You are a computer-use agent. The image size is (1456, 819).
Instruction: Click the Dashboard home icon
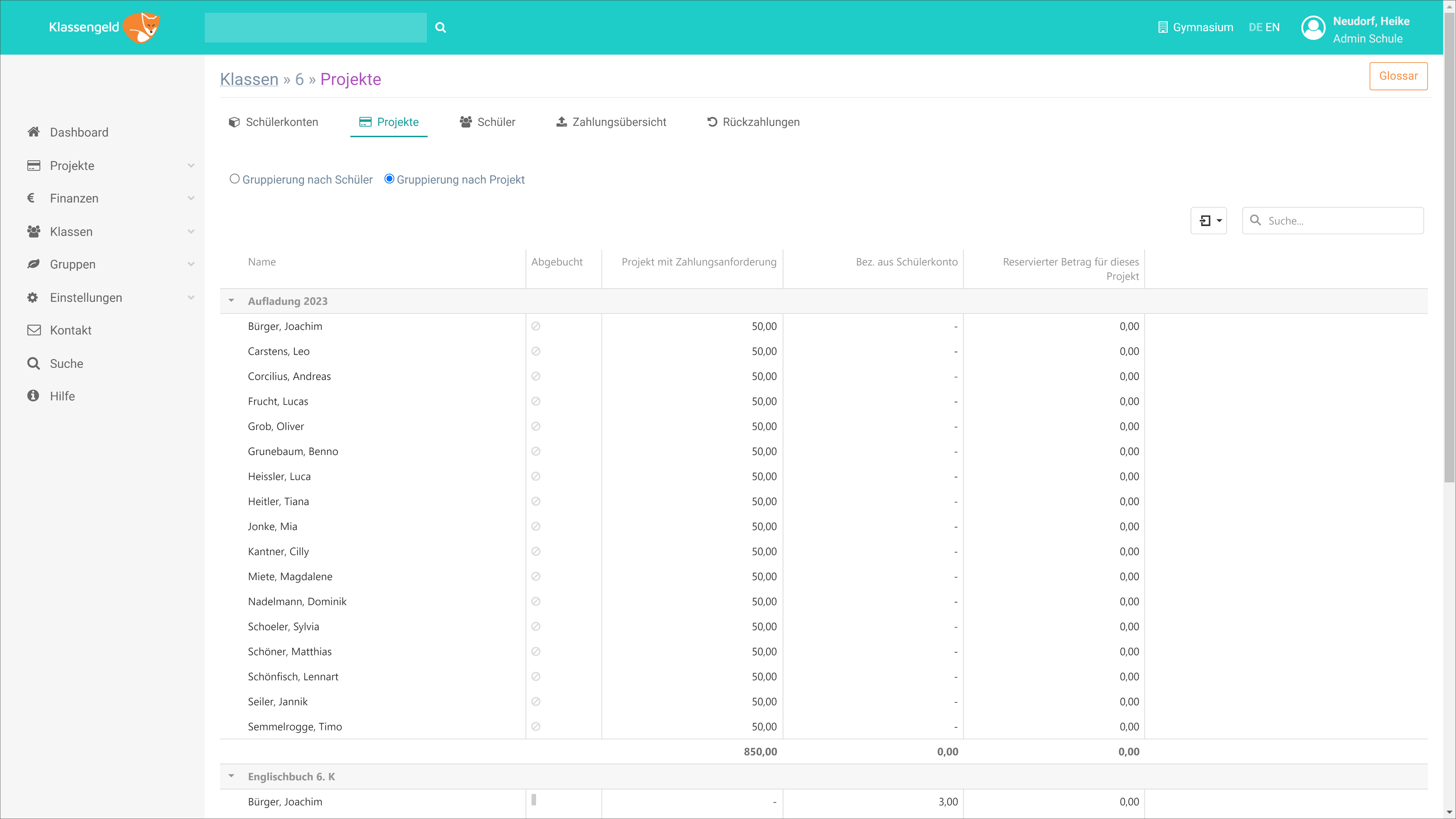click(33, 132)
